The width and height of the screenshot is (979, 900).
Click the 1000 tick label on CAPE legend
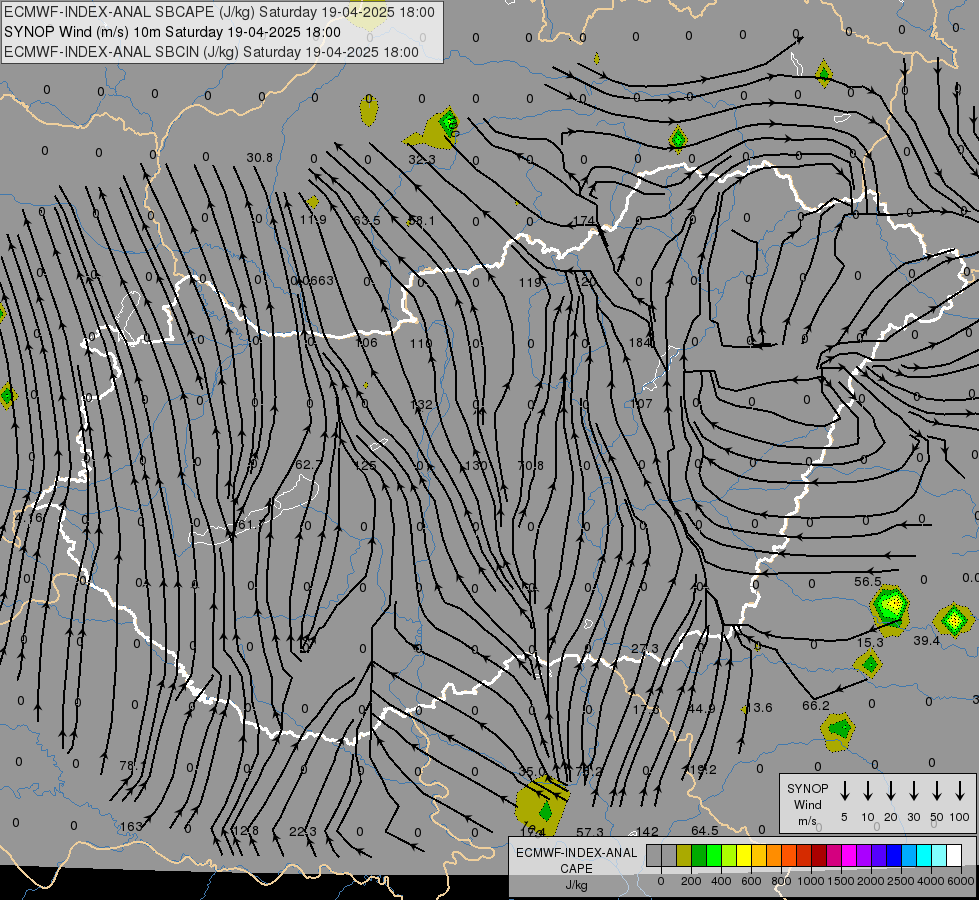coord(810,881)
